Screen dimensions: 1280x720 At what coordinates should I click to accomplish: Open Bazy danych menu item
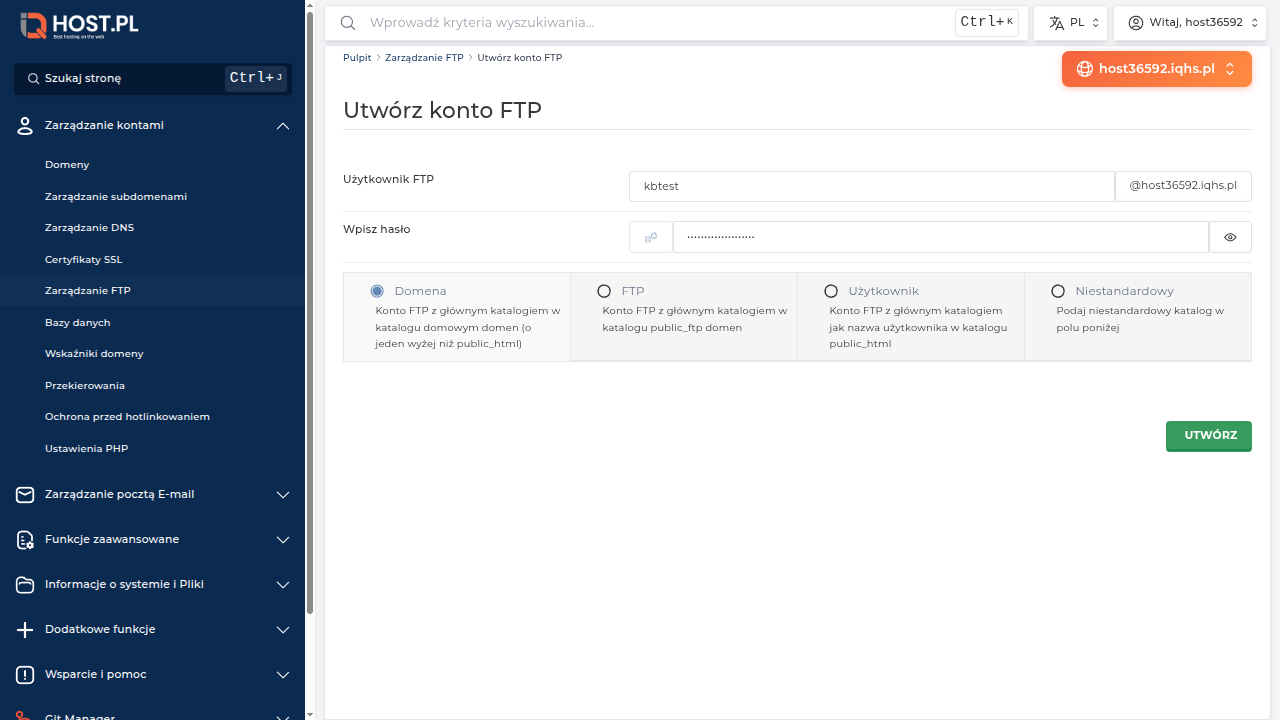click(x=78, y=322)
